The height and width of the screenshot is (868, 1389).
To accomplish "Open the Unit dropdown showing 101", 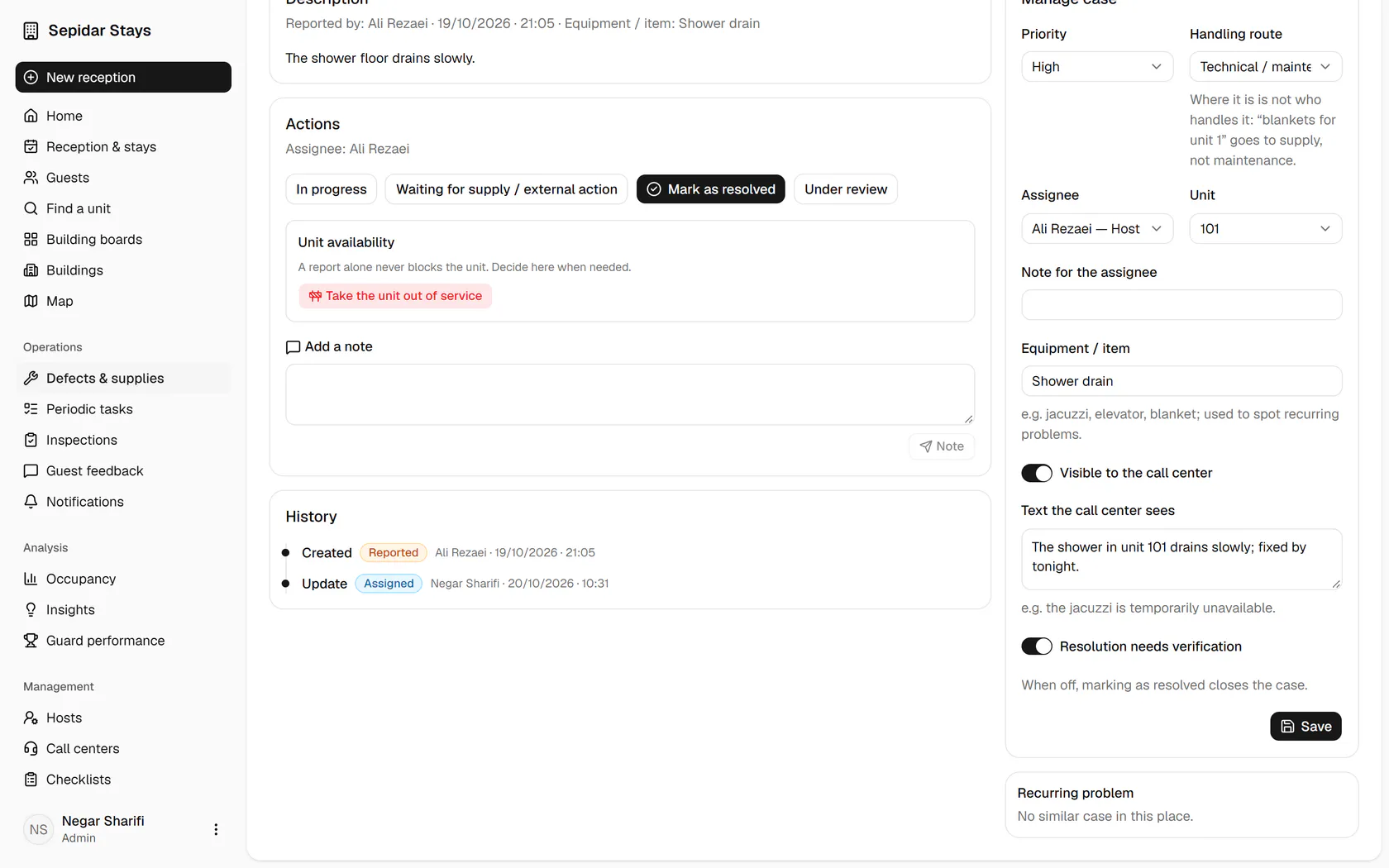I will pyautogui.click(x=1265, y=229).
